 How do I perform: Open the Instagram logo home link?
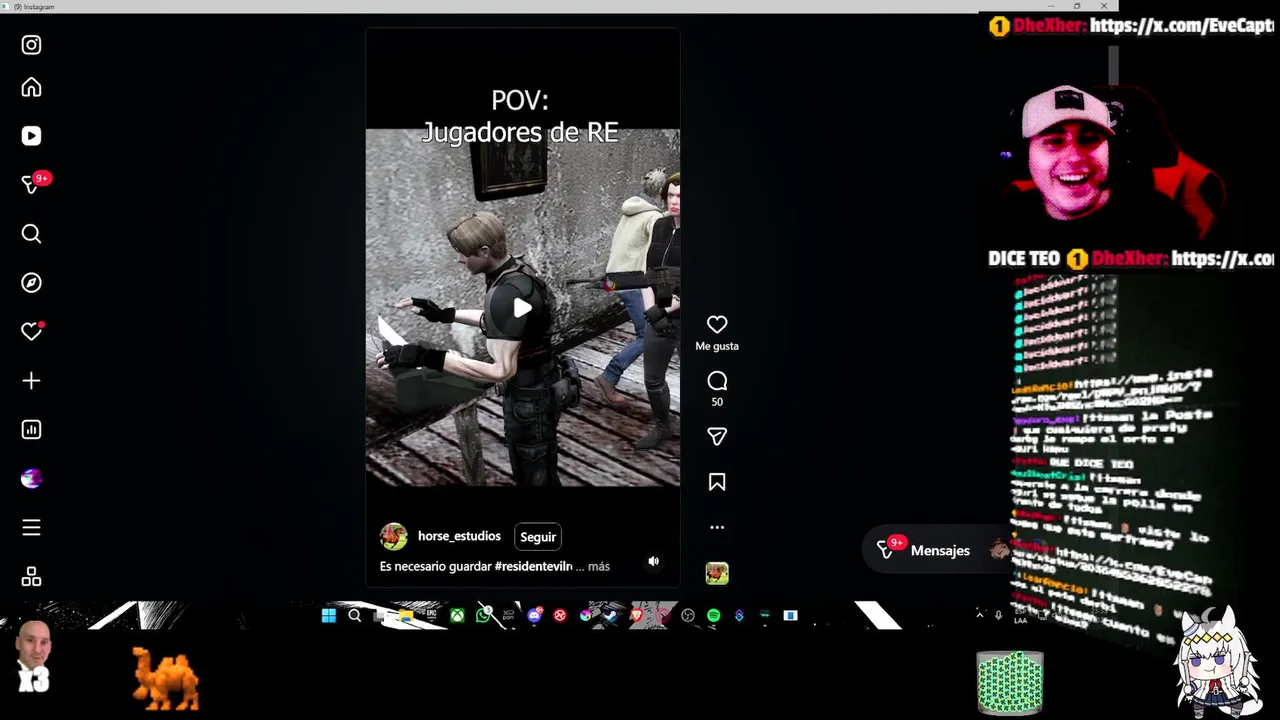coord(31,45)
